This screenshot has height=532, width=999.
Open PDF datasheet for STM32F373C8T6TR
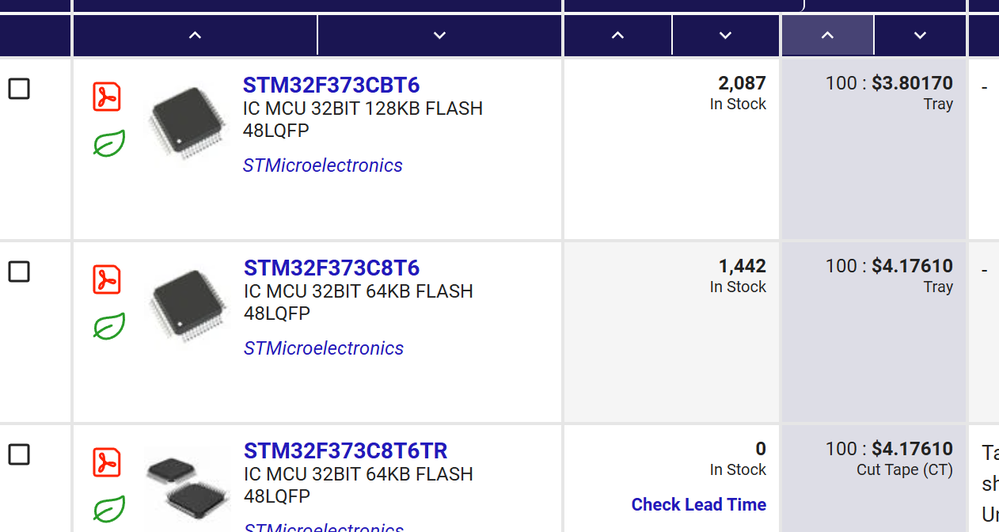[107, 463]
